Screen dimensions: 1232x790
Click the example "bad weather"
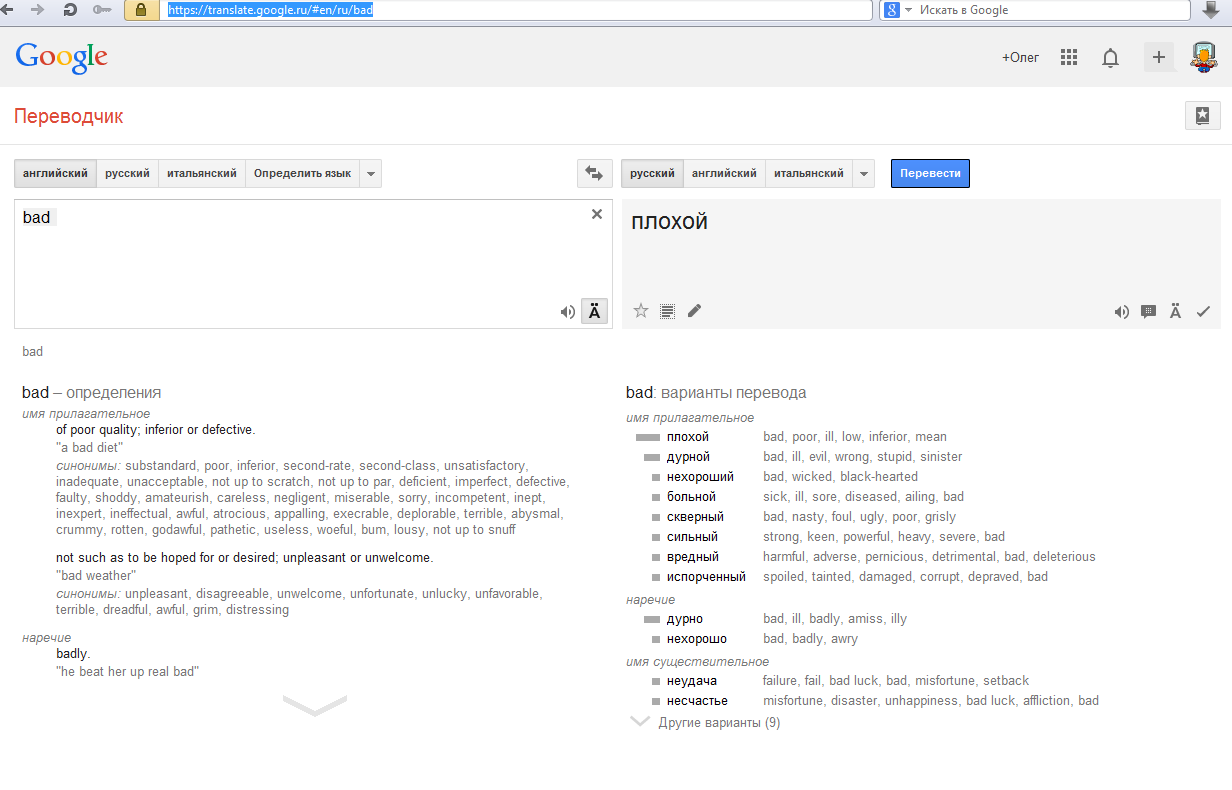pyautogui.click(x=96, y=576)
